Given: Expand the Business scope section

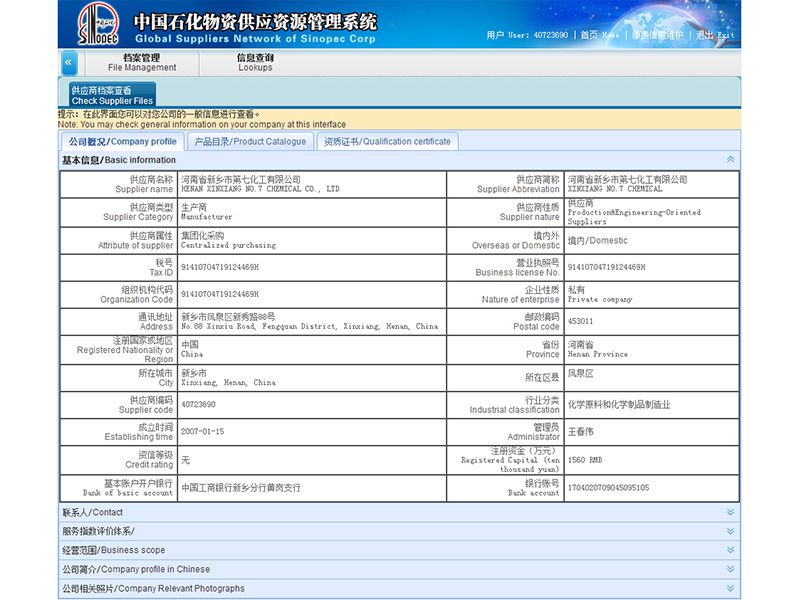Looking at the screenshot, I should (x=730, y=550).
